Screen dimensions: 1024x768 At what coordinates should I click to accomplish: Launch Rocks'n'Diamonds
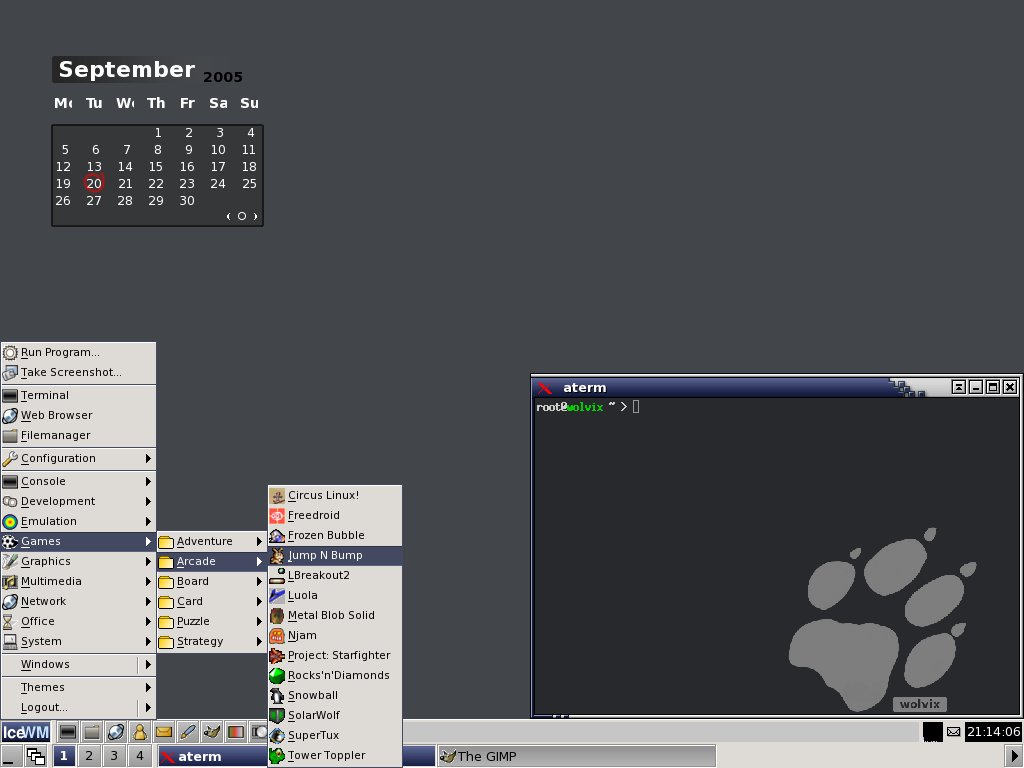334,675
